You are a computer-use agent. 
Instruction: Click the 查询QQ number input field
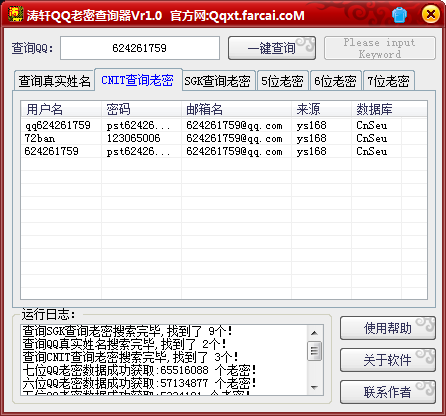pos(140,48)
